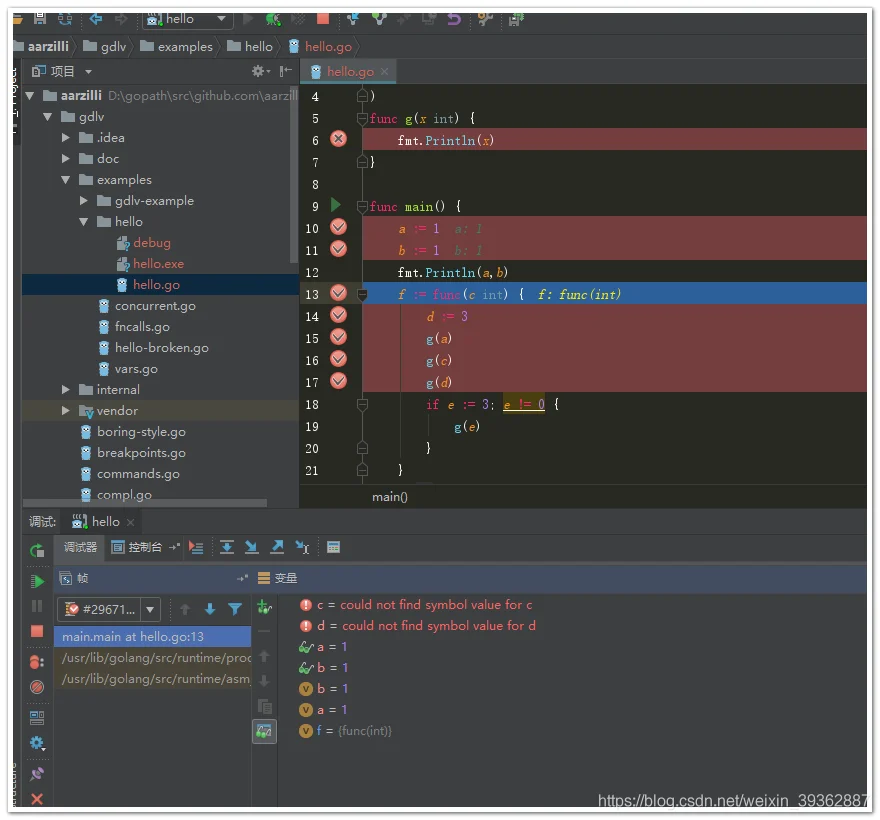This screenshot has width=880, height=820.
Task: Select the hello.go editor tab
Action: coord(349,72)
